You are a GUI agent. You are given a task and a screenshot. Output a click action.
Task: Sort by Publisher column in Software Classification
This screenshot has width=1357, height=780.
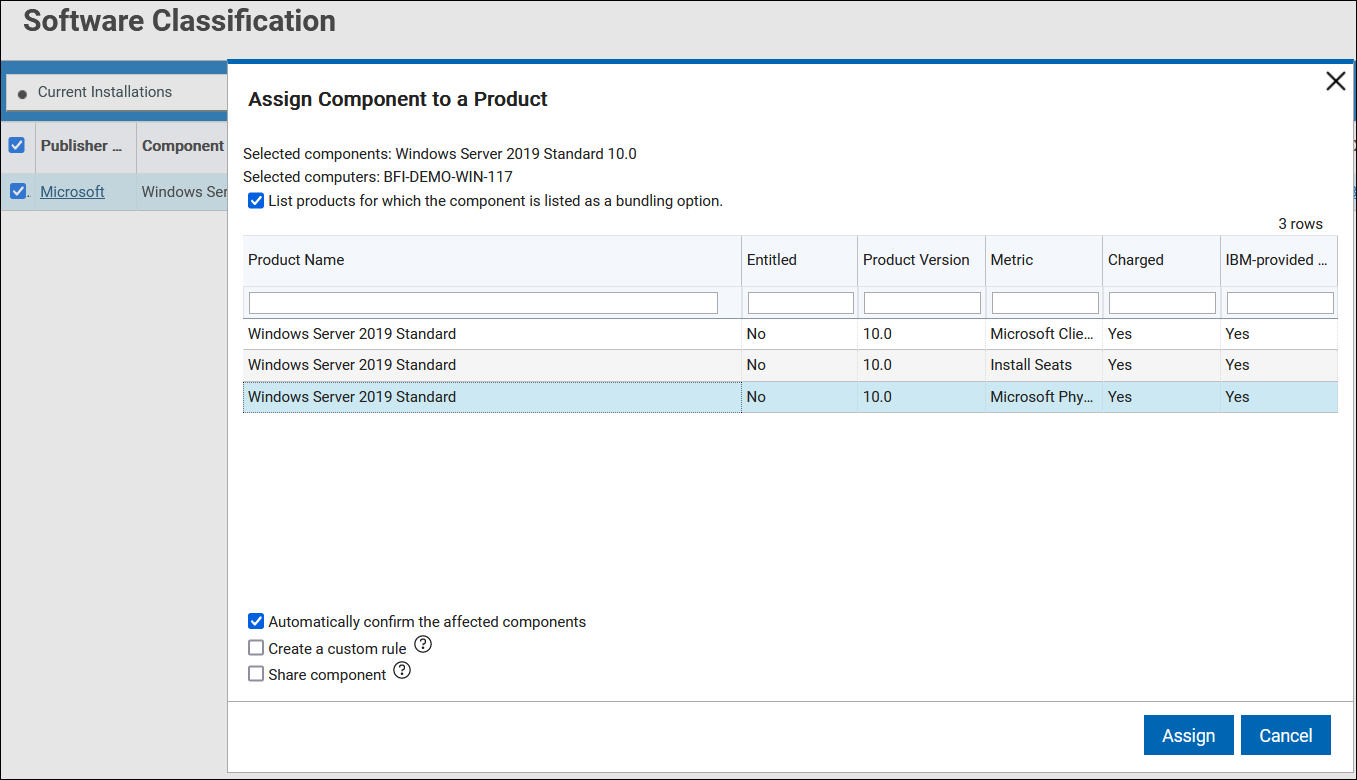[86, 146]
